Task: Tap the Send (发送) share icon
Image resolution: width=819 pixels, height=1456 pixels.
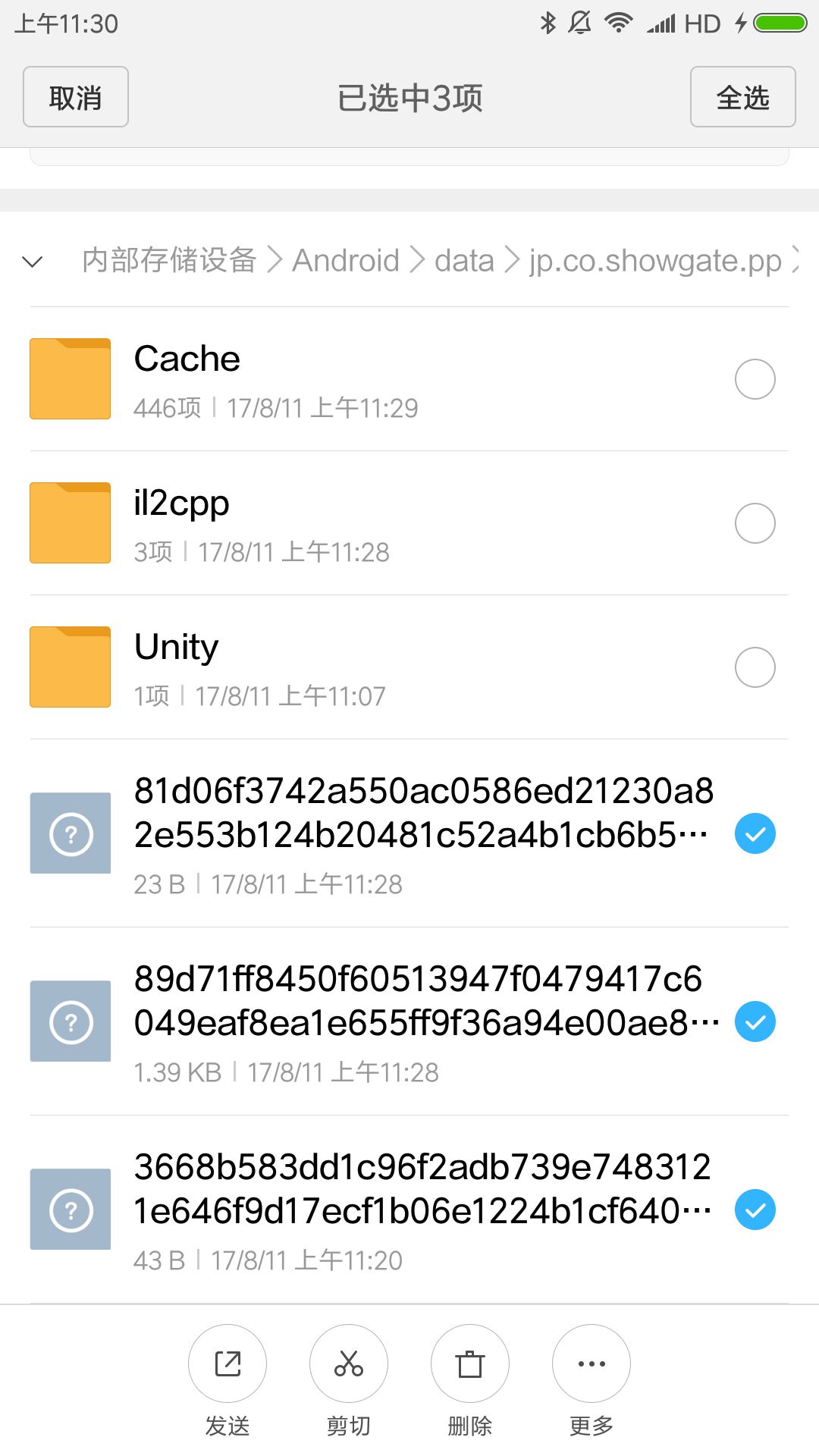Action: tap(227, 1363)
